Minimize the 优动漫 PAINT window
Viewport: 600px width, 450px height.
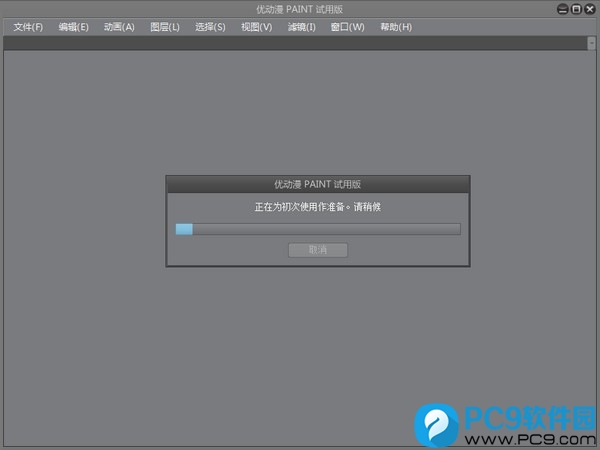pos(562,9)
